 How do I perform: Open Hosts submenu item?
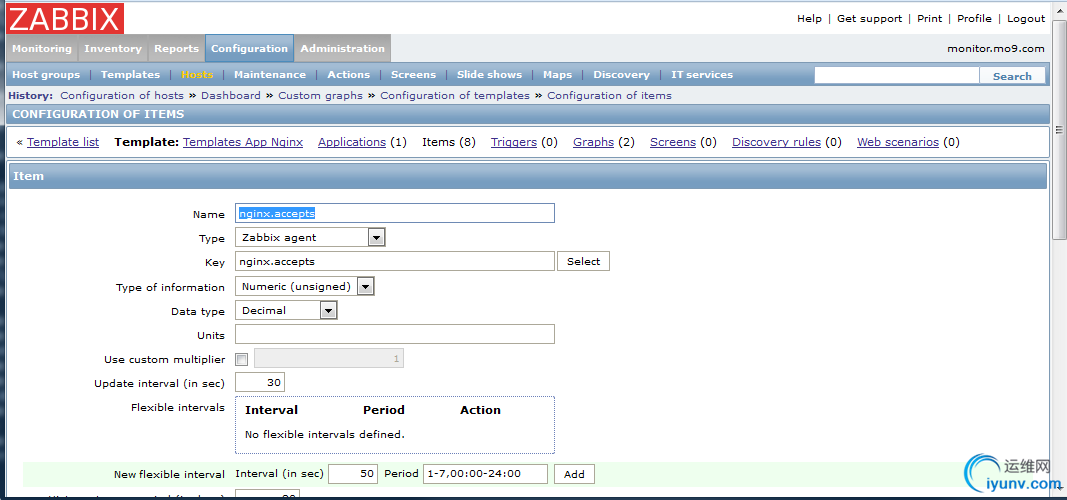[x=197, y=75]
